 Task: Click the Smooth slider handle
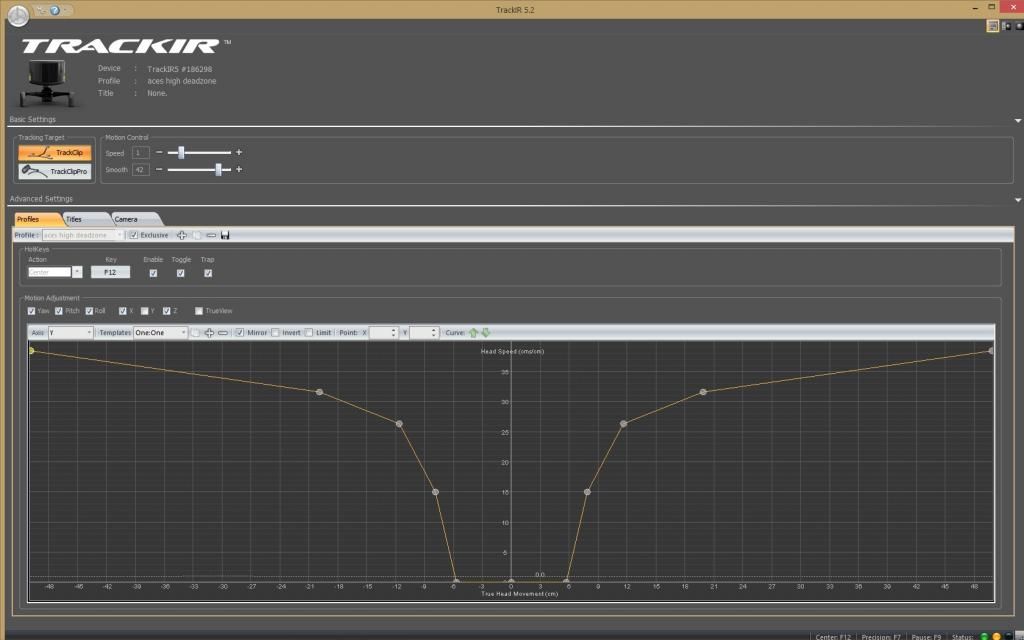tap(219, 169)
